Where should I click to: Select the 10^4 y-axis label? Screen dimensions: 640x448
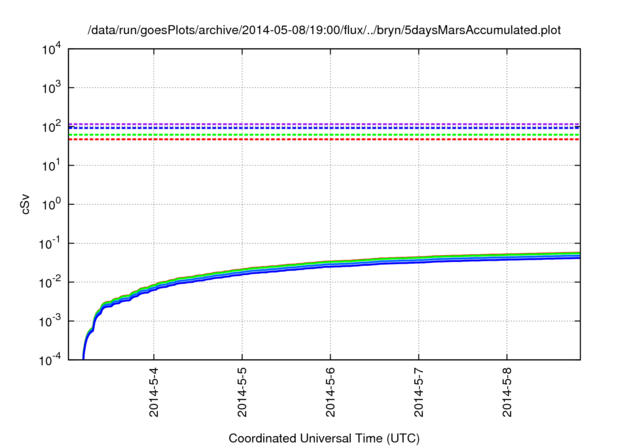(52, 49)
